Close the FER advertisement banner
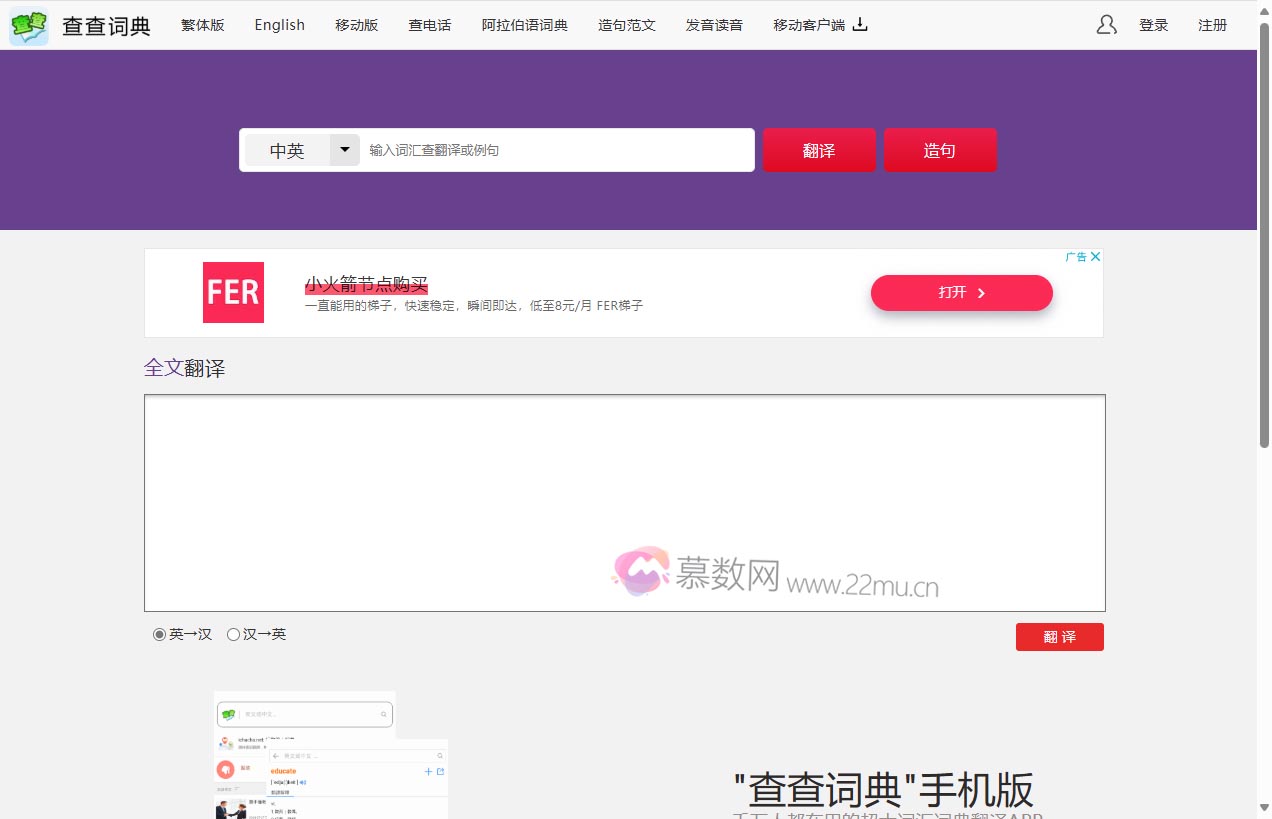This screenshot has width=1272, height=819. tap(1096, 256)
